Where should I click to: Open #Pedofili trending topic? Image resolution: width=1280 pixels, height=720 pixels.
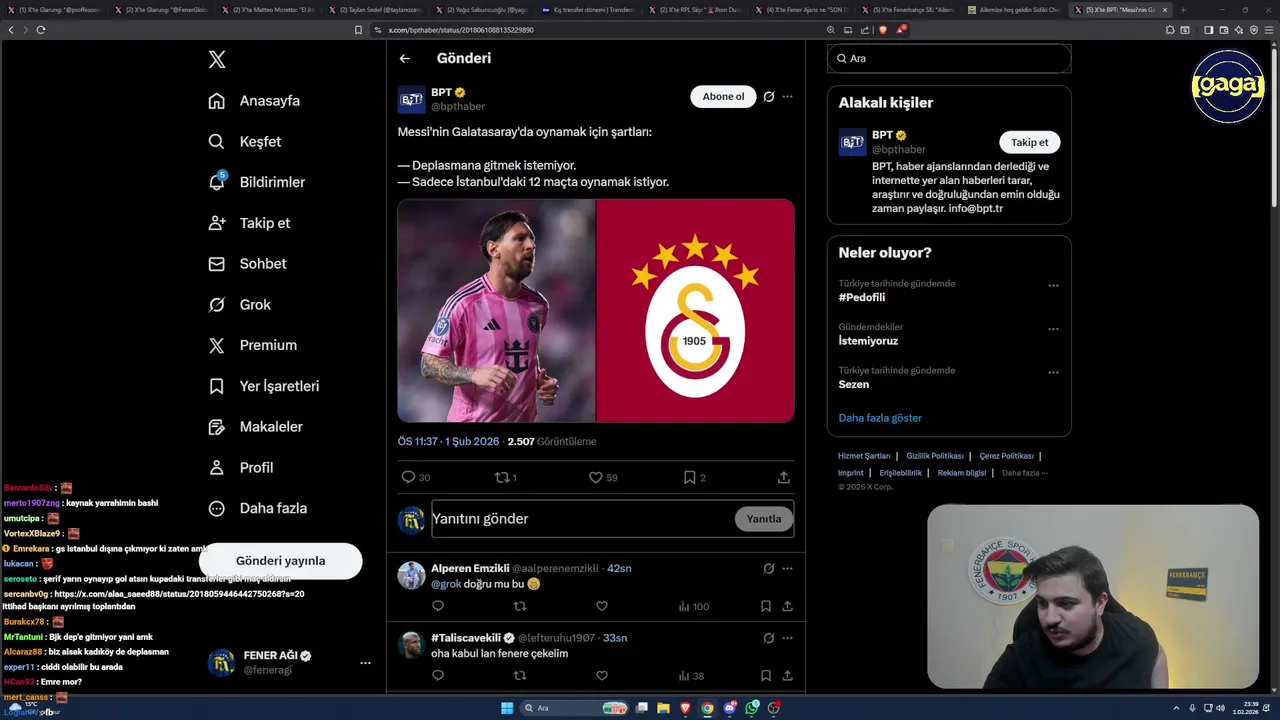coord(862,297)
